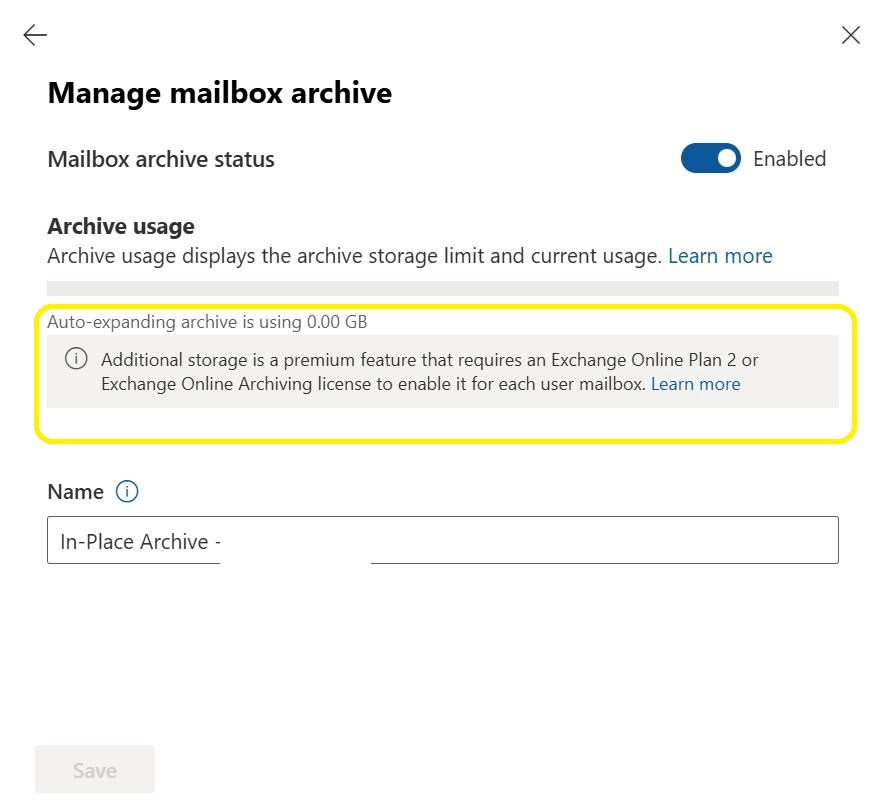Close the Manage mailbox archive panel
The height and width of the screenshot is (810, 885).
point(850,34)
